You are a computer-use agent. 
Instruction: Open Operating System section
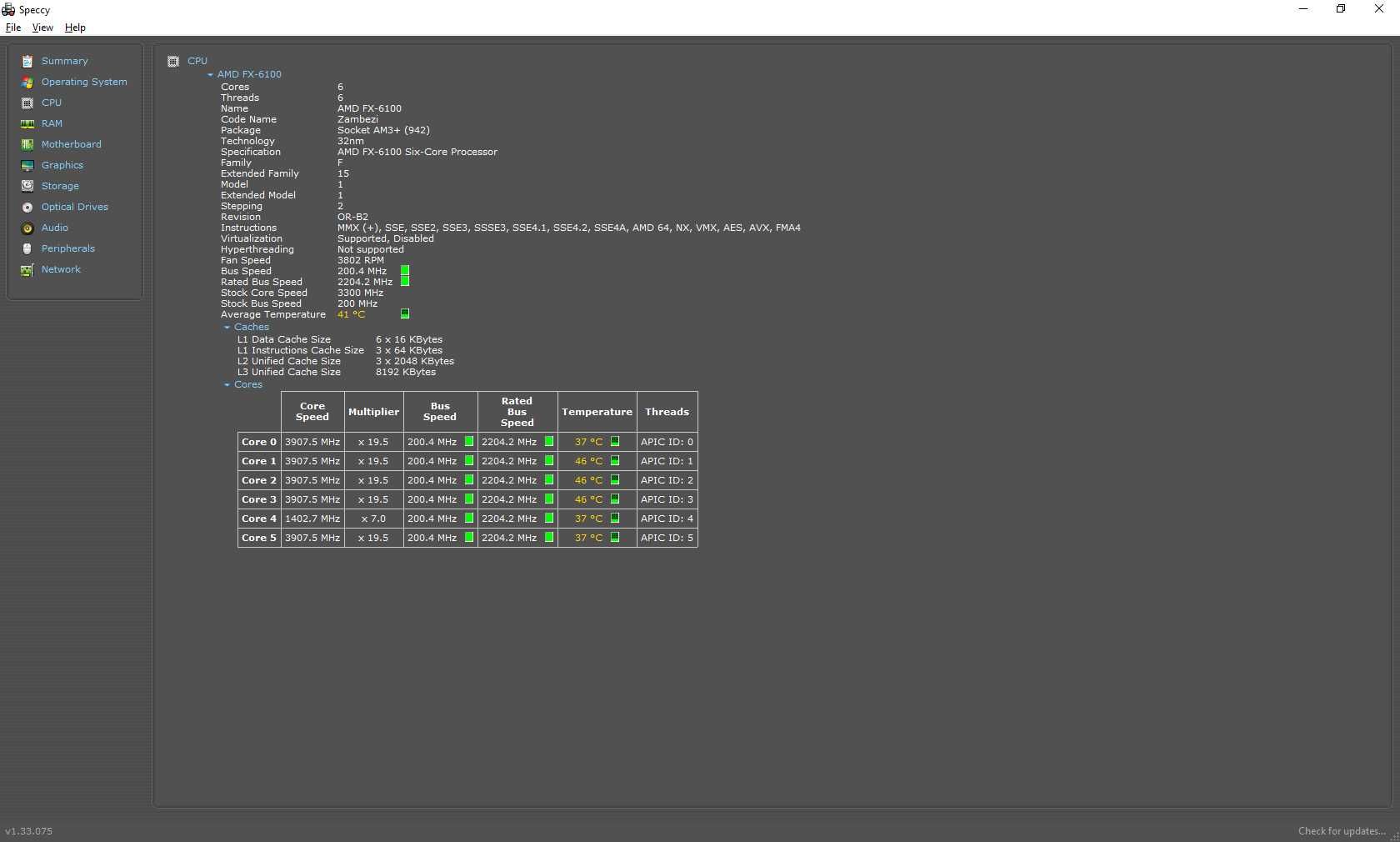click(84, 82)
